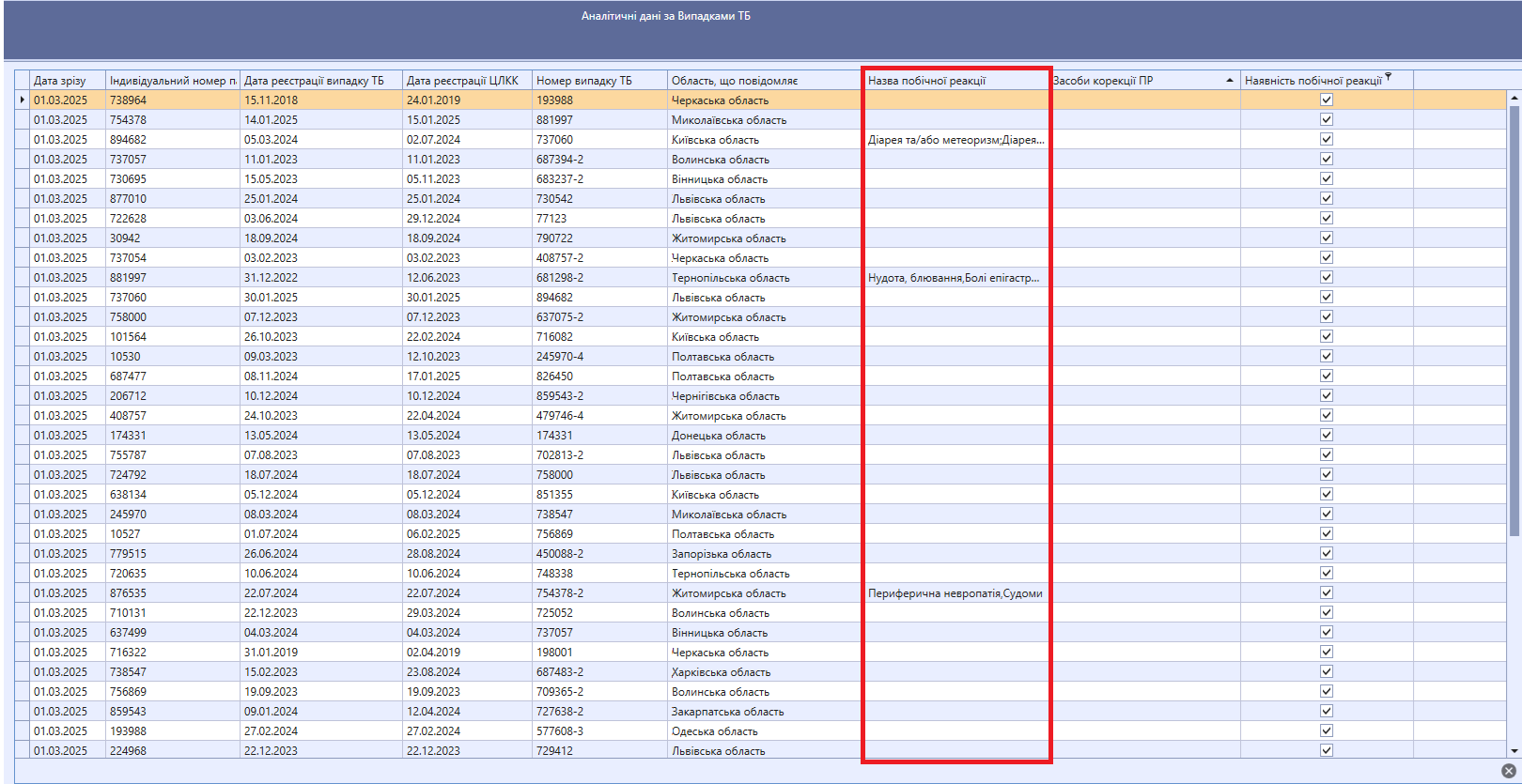
Task: Toggle checkbox in row with individual number 779515
Action: click(x=1327, y=553)
